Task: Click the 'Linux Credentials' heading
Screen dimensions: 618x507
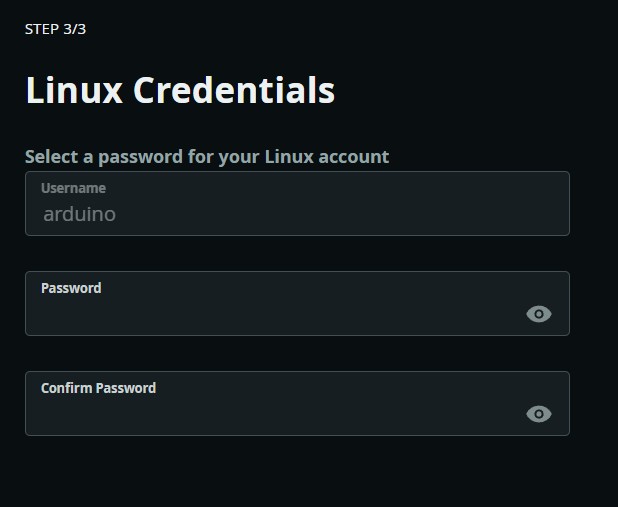Action: [x=180, y=90]
